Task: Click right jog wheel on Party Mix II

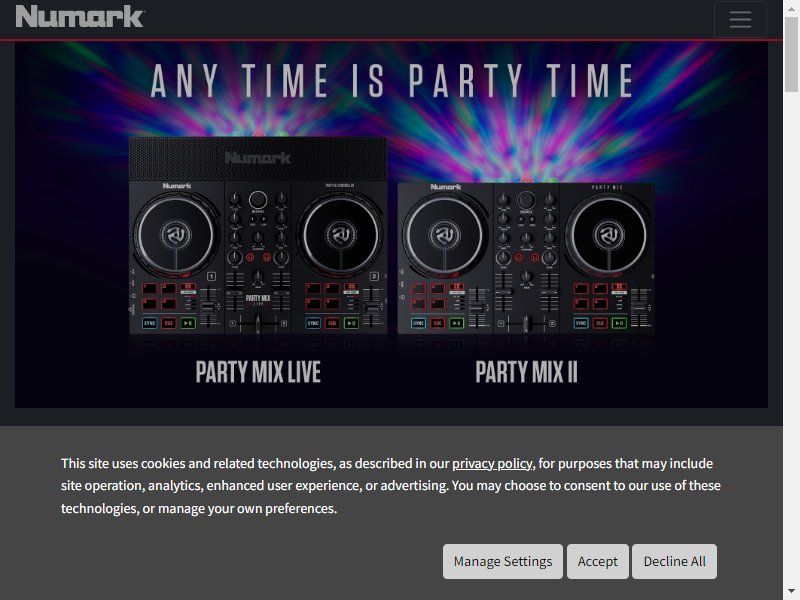Action: (x=608, y=236)
